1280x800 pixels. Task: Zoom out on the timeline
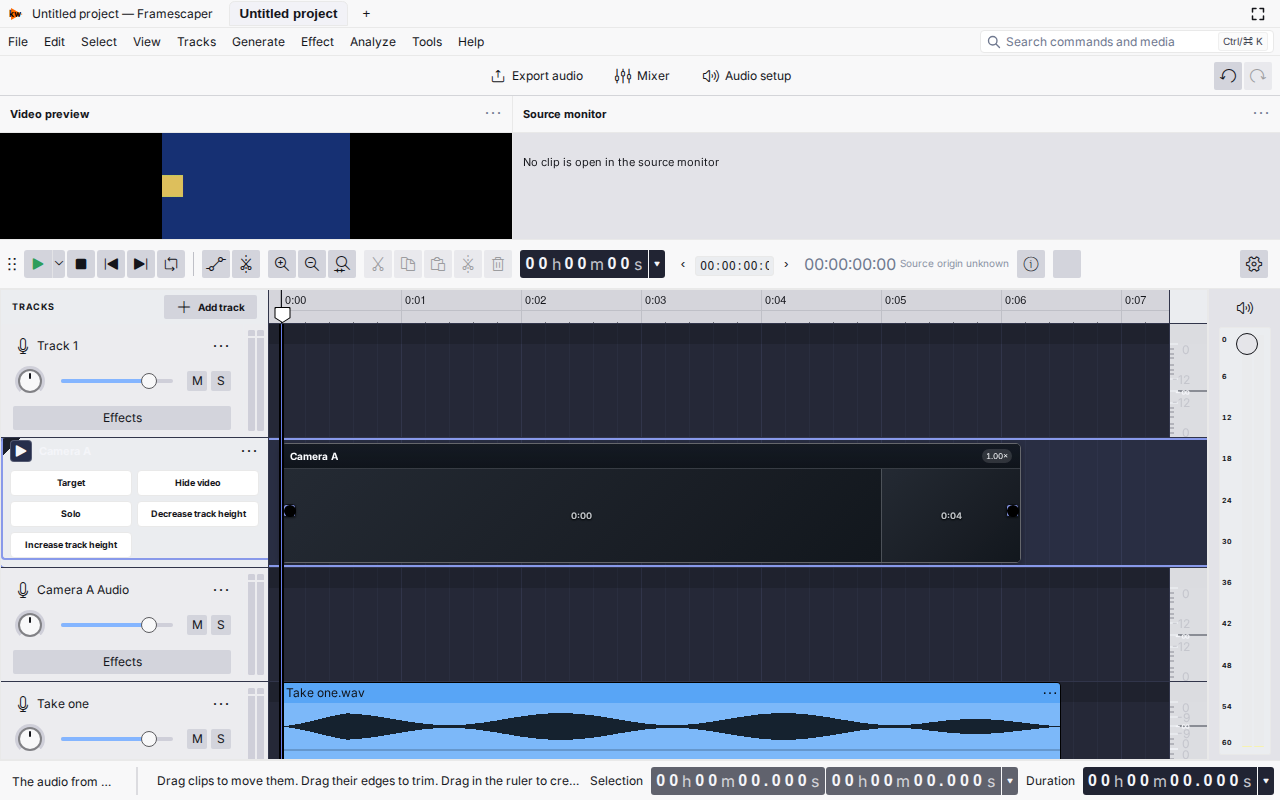(312, 264)
